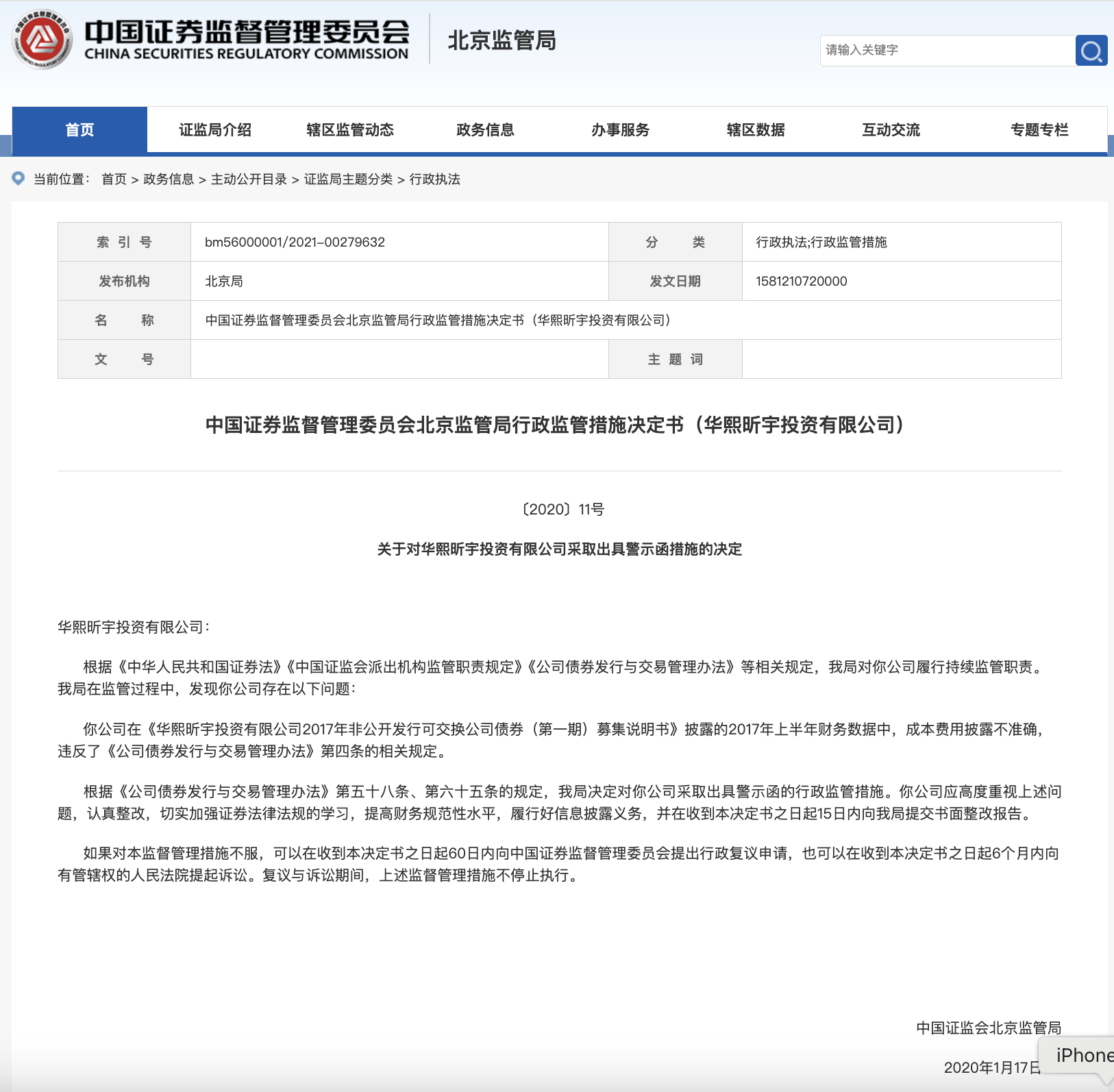This screenshot has width=1114, height=1092.
Task: Open the 互动交流 navigation item
Action: coord(891,129)
